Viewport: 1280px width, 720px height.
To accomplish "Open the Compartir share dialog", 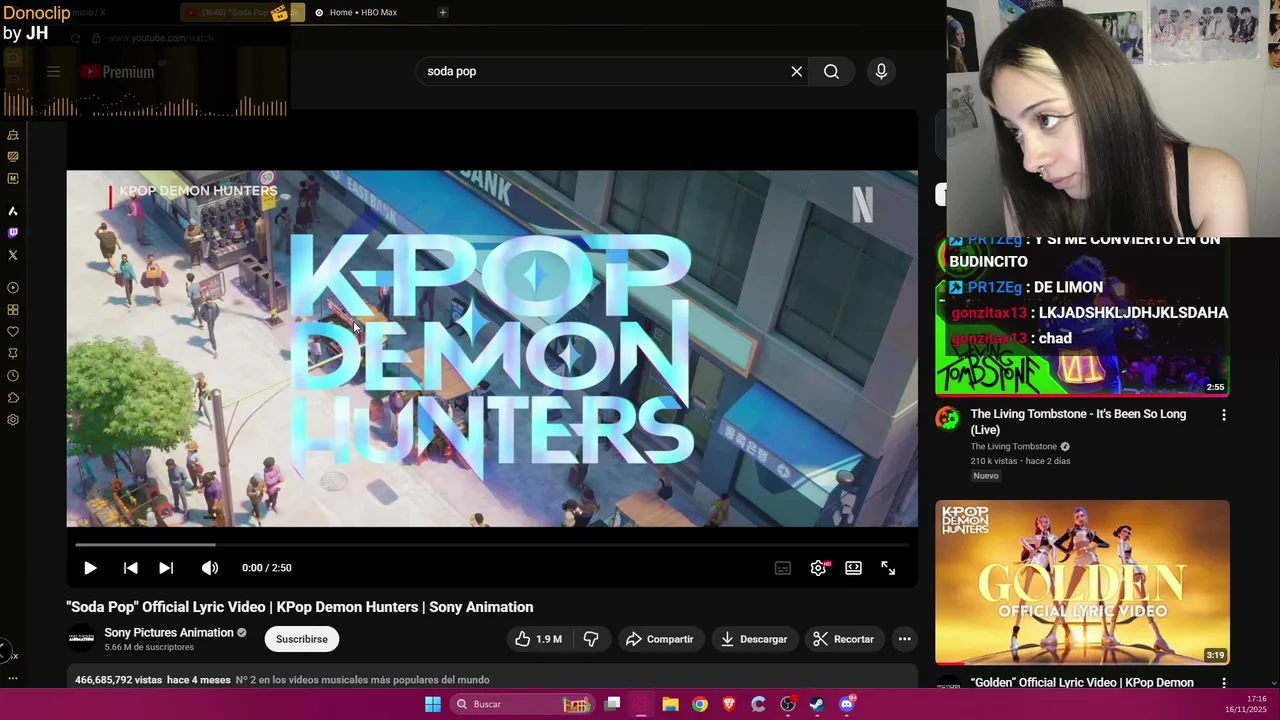I will (x=659, y=639).
